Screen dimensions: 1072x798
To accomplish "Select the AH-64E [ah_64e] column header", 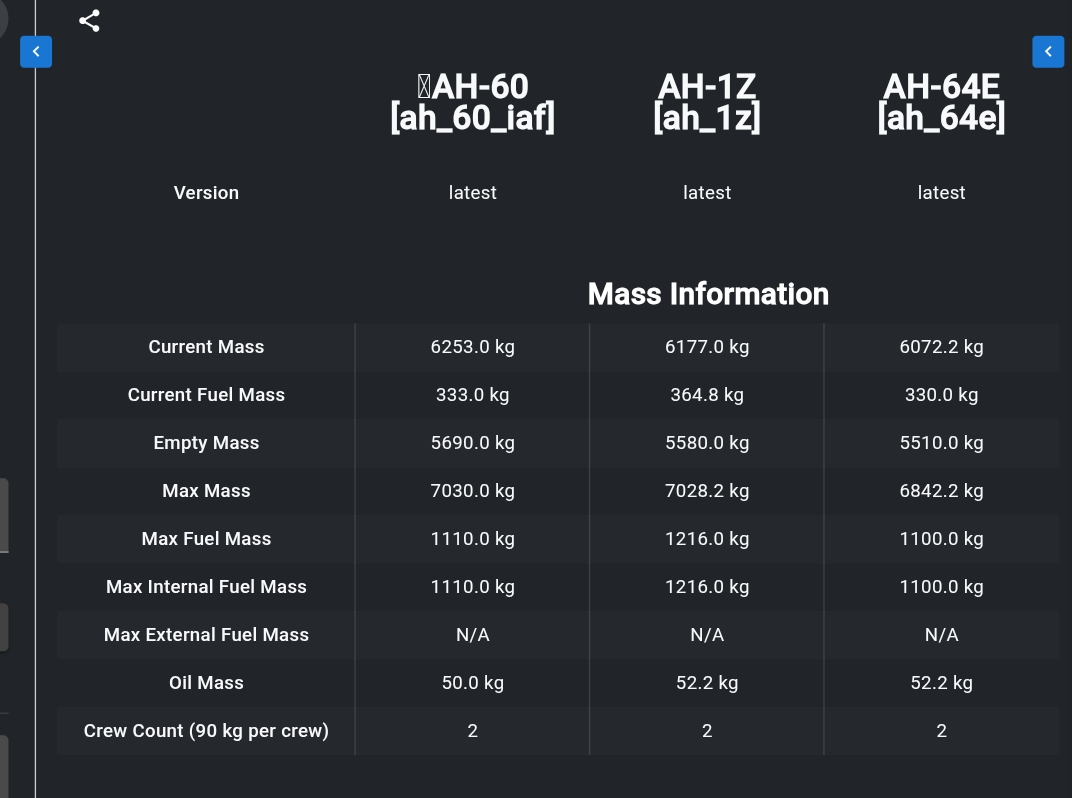I will coord(941,103).
